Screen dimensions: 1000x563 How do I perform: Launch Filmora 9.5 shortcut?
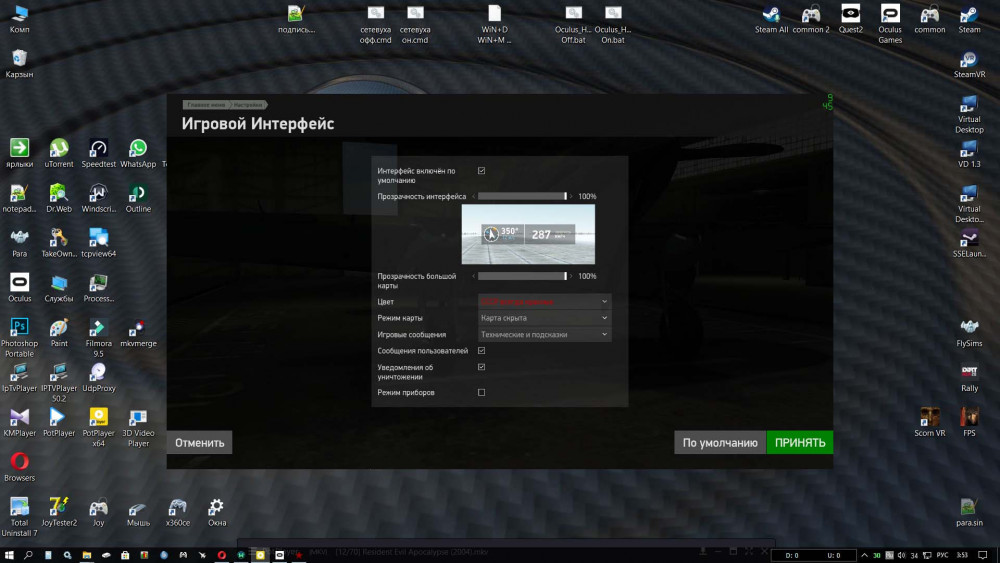98,337
